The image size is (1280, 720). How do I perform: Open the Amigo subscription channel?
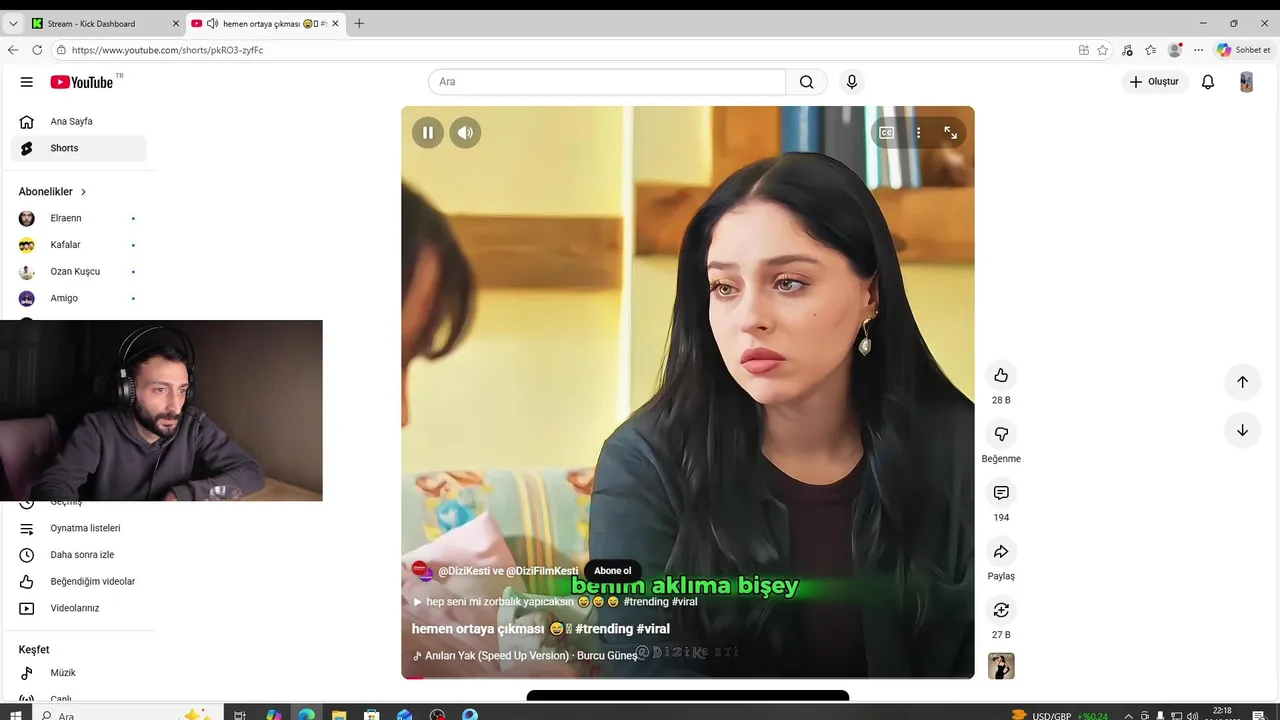78,298
